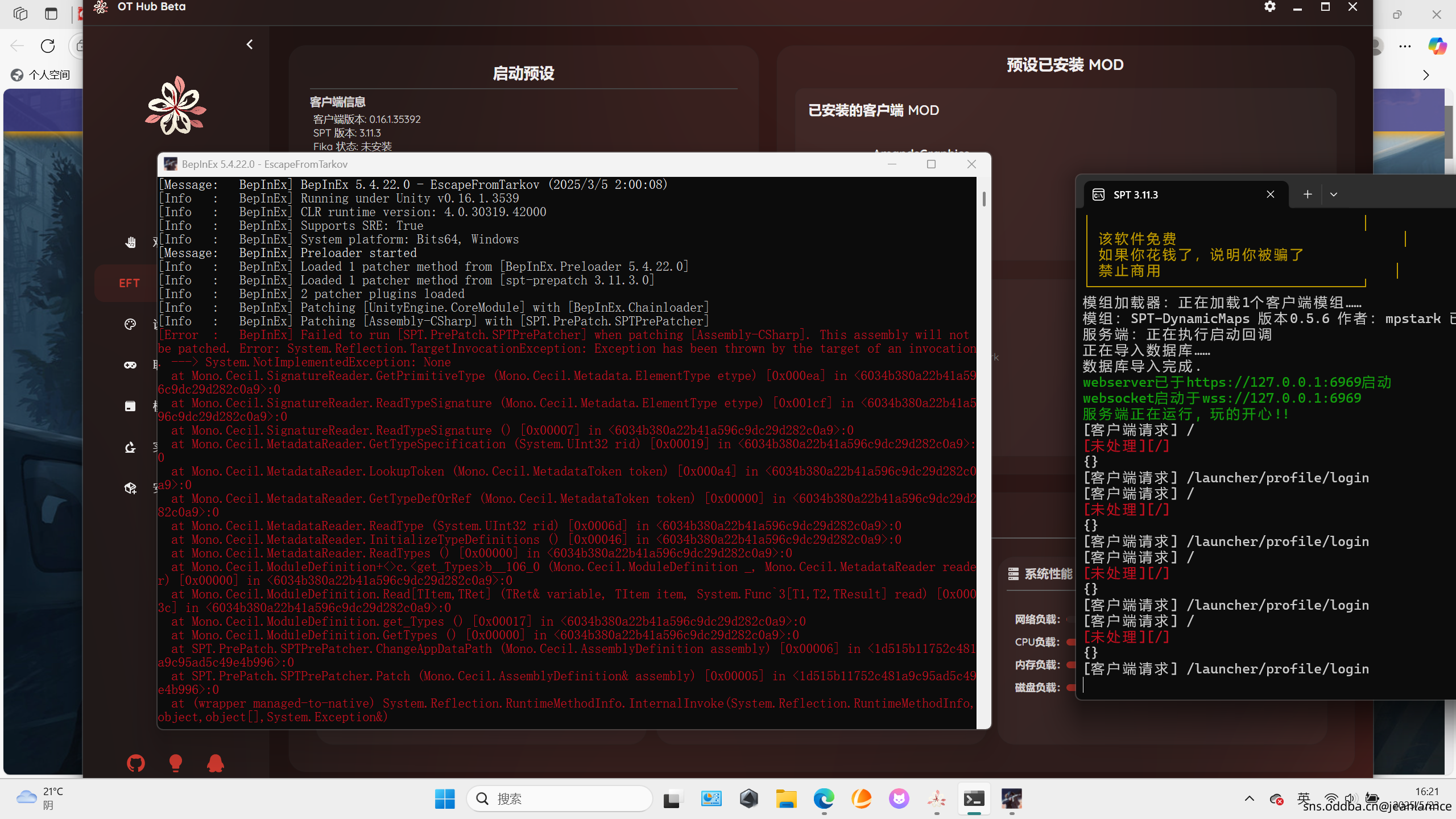Screen dimensions: 1456x819
Task: Click the 预设已安装 MOD heading
Action: 1065,65
